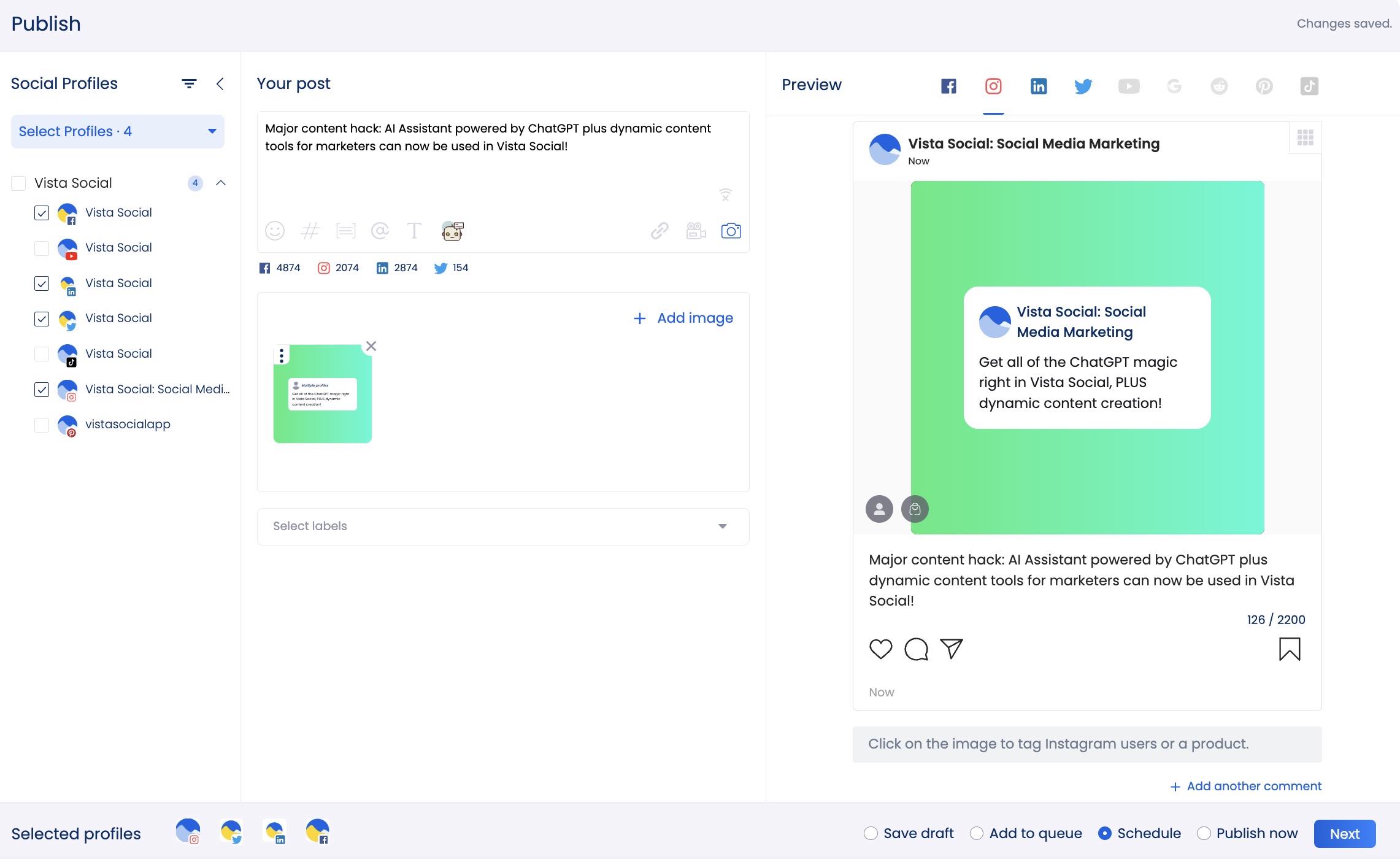
Task: Open the Select labels dropdown
Action: 502,526
